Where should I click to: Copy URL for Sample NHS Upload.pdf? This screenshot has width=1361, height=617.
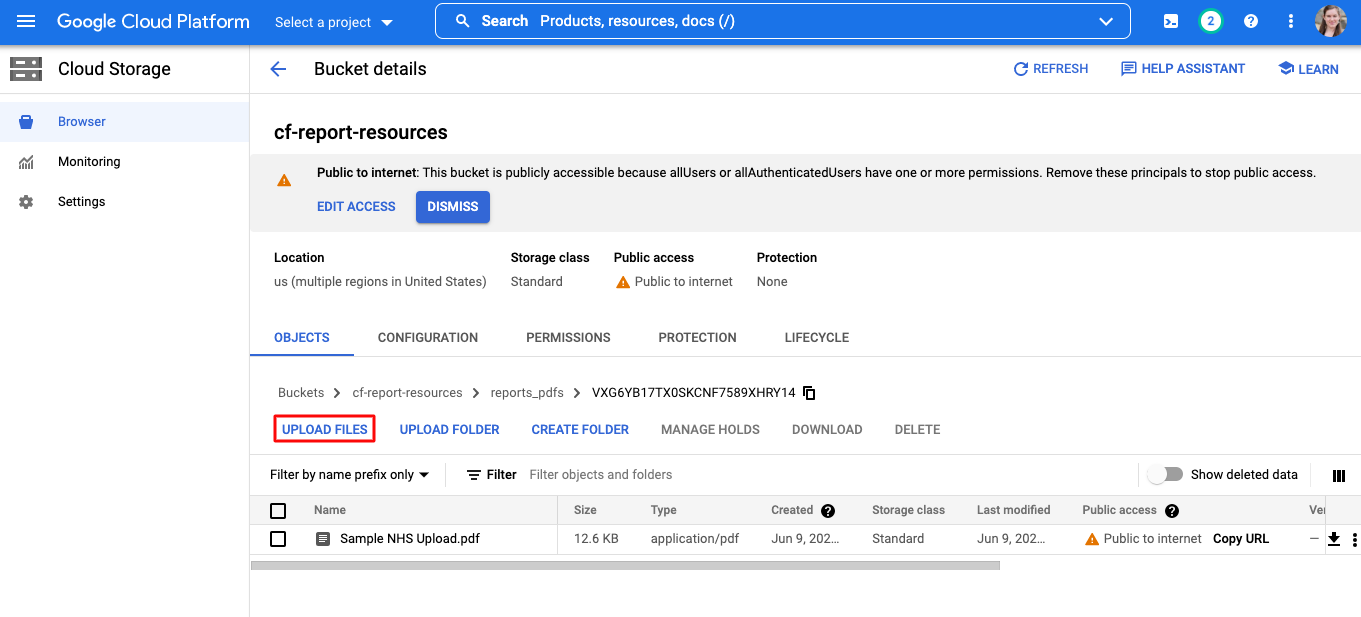click(1241, 539)
